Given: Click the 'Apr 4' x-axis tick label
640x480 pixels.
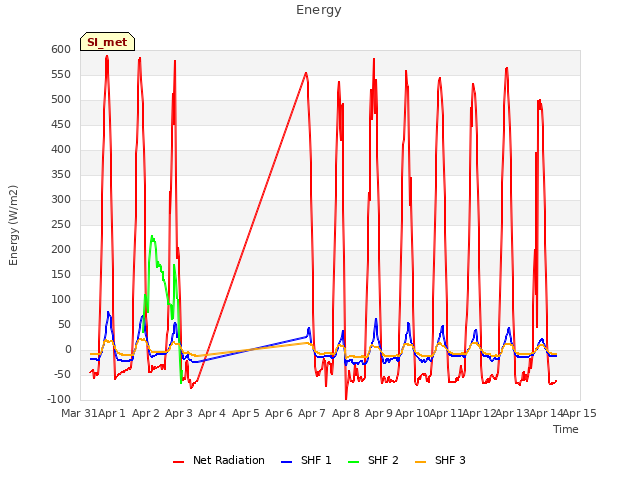Looking at the screenshot, I should pyautogui.click(x=212, y=413).
